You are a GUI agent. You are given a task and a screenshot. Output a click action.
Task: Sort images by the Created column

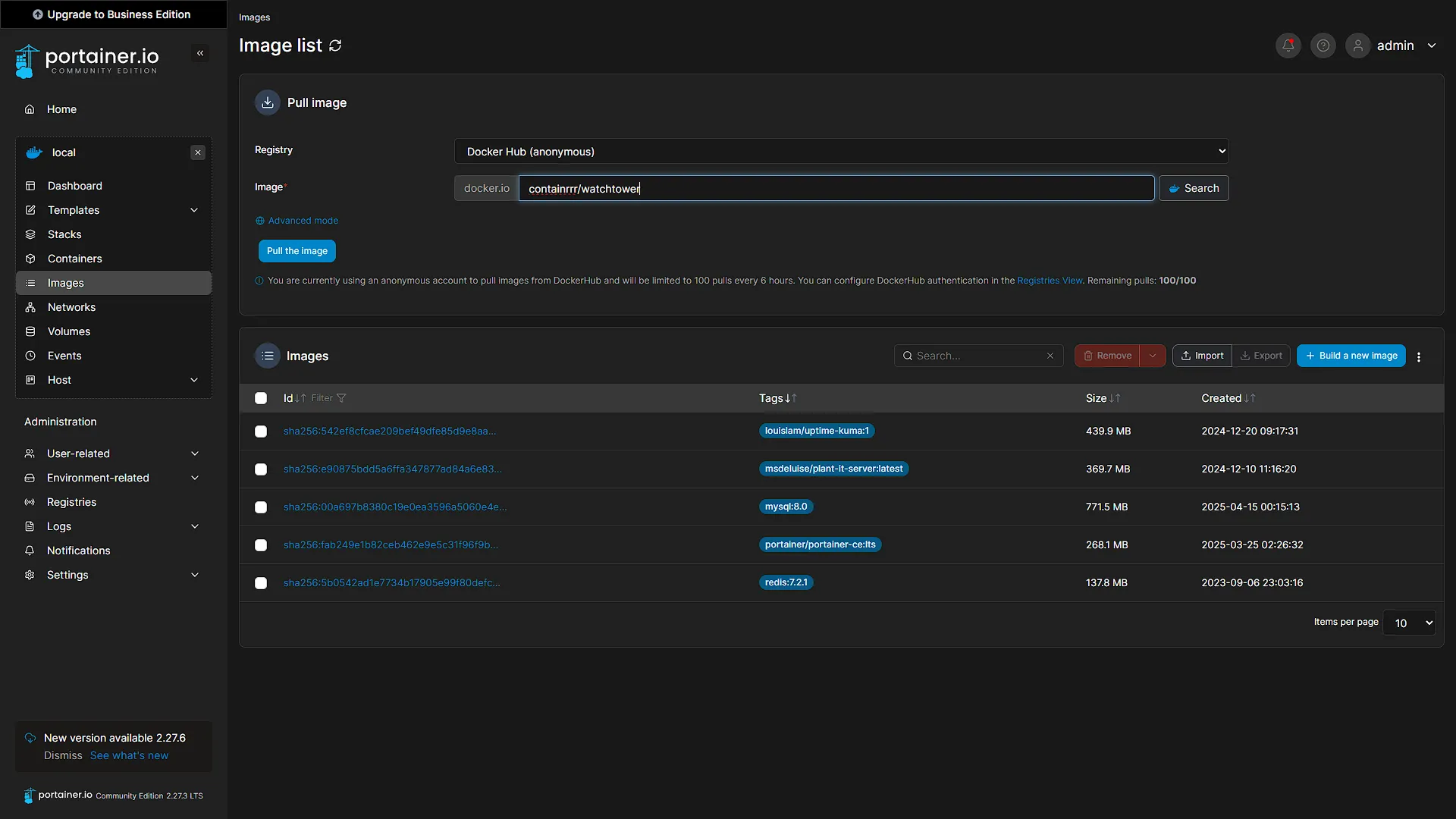[1228, 398]
